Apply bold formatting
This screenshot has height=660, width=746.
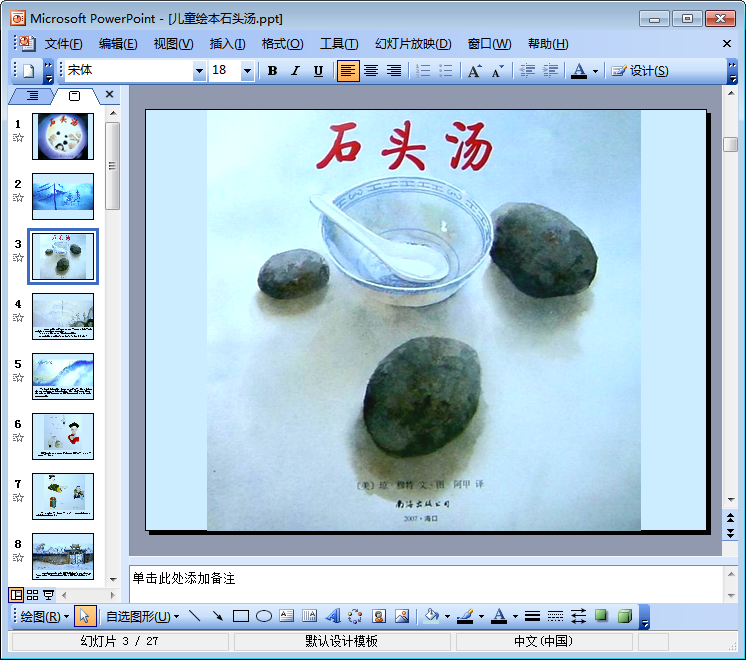(x=272, y=71)
